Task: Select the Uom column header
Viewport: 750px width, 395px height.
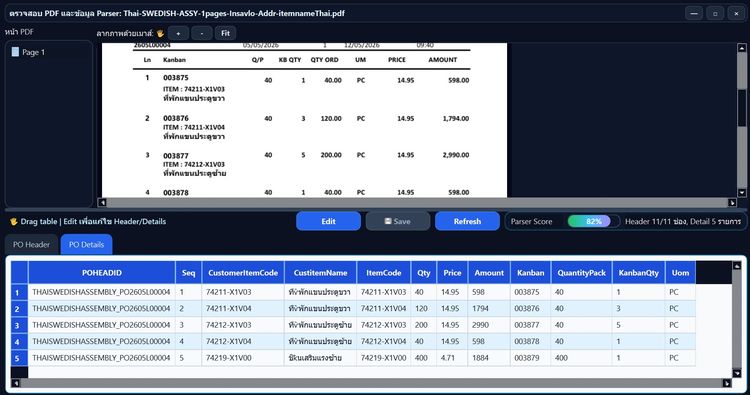Action: [x=680, y=273]
